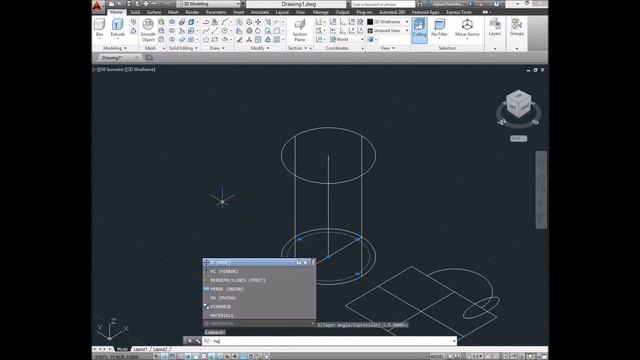Switch to the Layout1 tab

pos(140,349)
